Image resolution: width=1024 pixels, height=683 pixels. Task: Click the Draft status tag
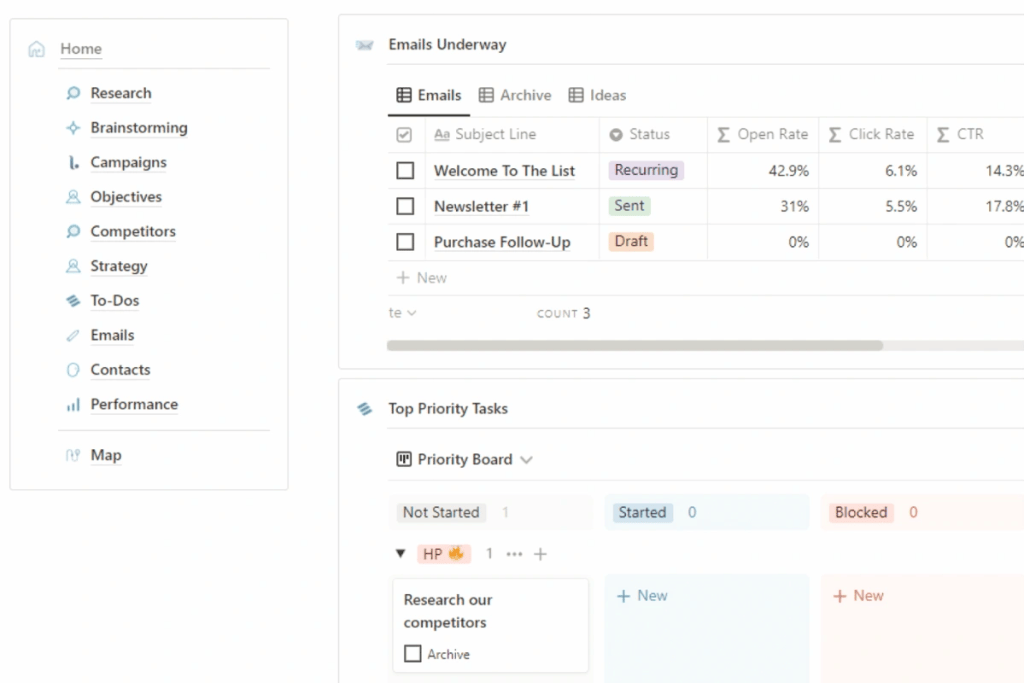click(631, 242)
